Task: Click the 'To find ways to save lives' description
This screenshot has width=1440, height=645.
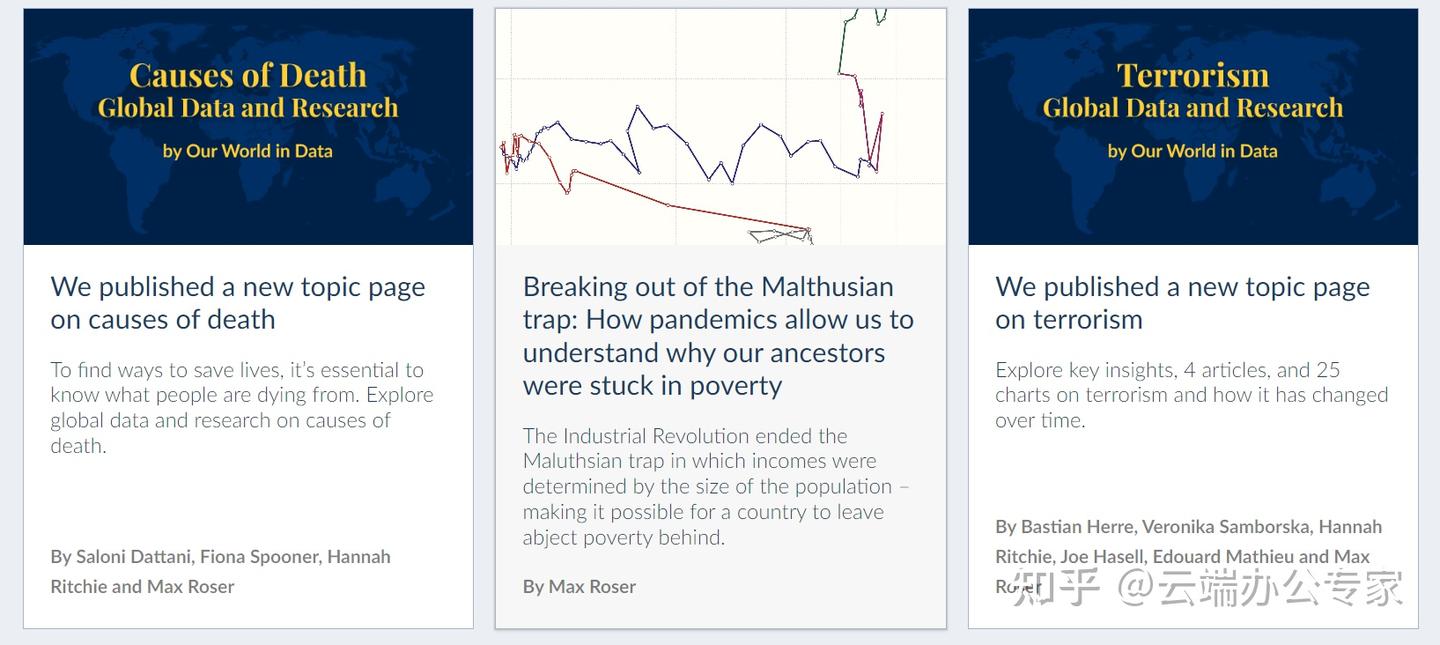Action: (x=242, y=407)
